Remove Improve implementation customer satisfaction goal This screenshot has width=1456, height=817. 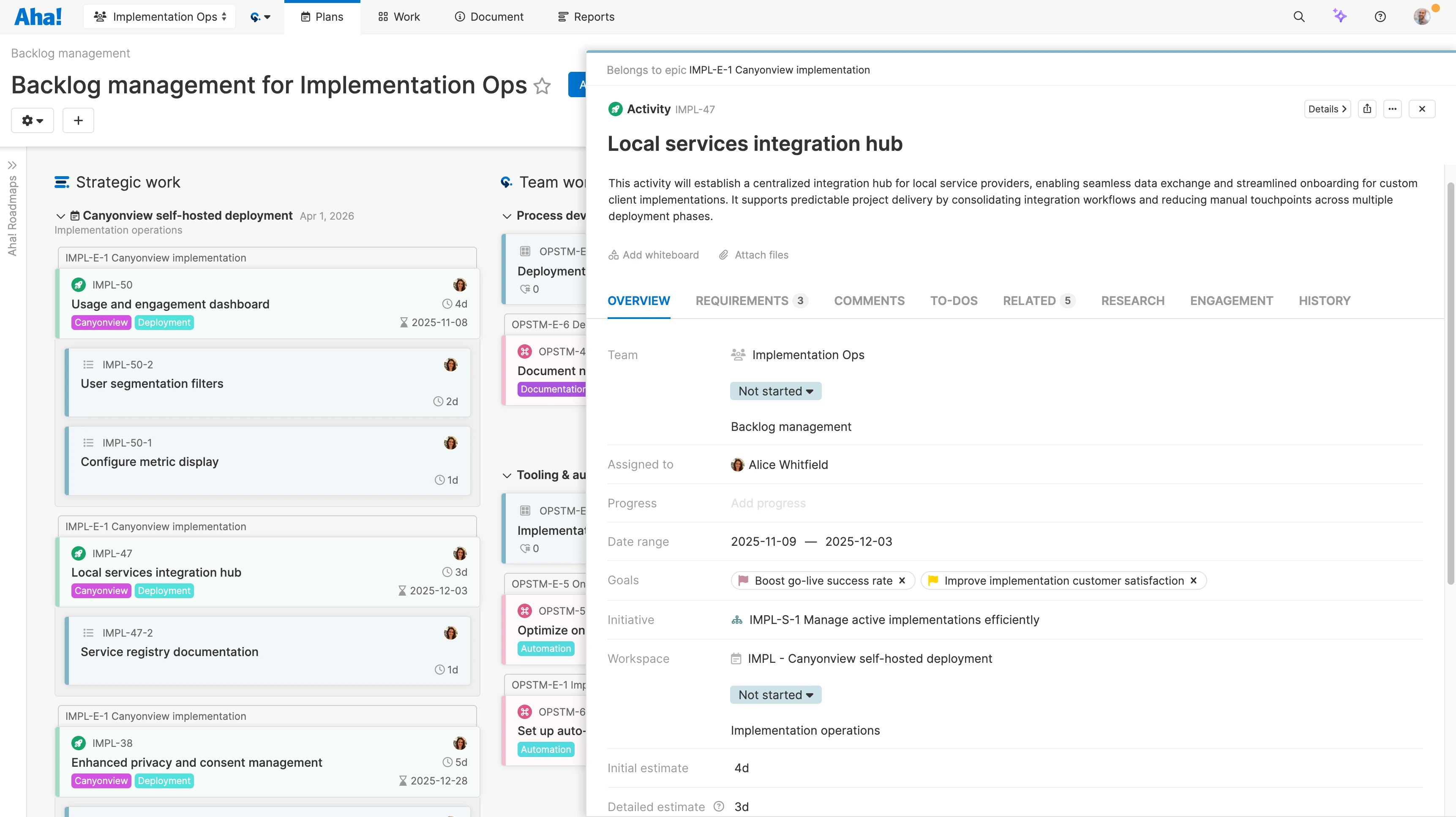point(1193,581)
